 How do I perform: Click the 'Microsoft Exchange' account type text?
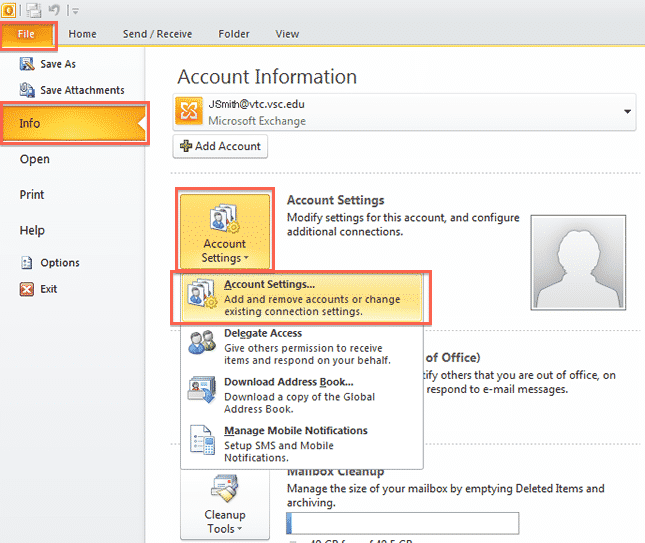point(257,121)
